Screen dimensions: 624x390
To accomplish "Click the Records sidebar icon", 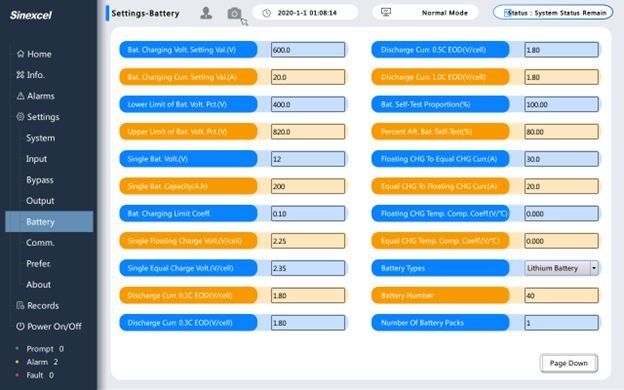I will point(20,305).
